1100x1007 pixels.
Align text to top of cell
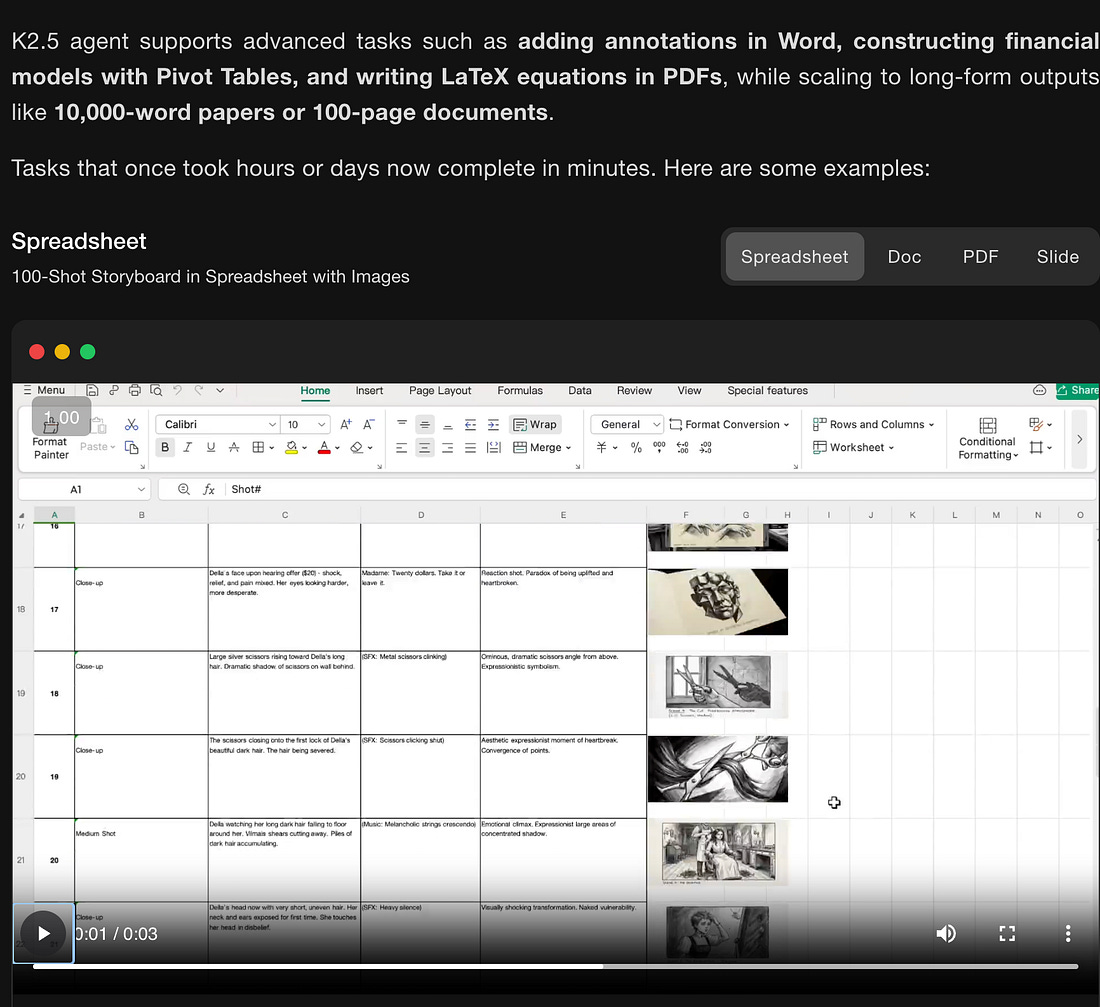[402, 425]
